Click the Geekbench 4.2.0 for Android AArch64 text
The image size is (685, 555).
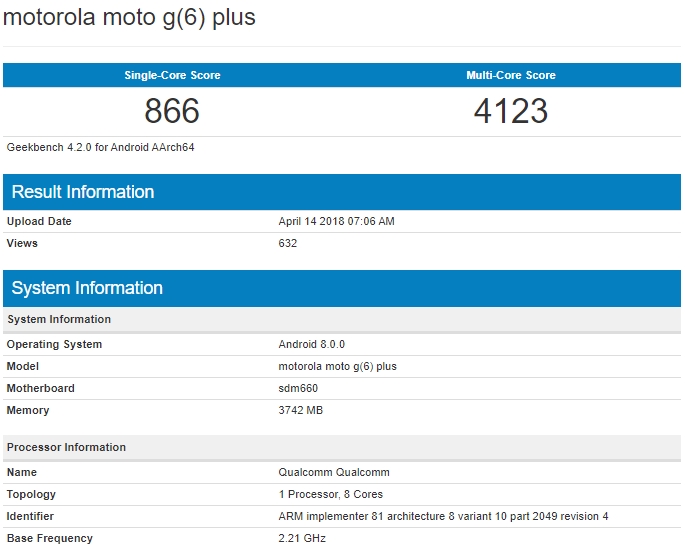point(100,147)
